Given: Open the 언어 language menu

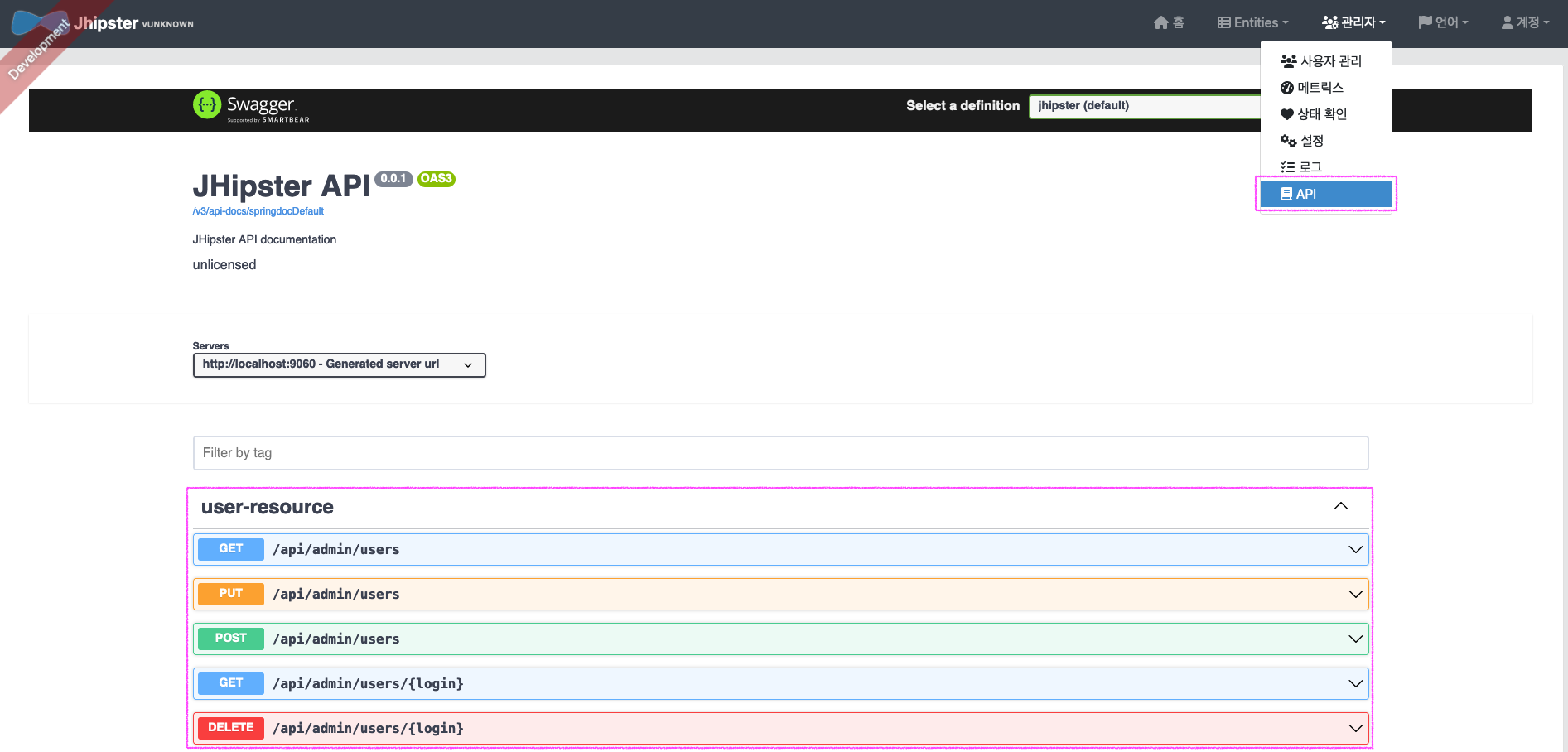Looking at the screenshot, I should coord(1443,23).
